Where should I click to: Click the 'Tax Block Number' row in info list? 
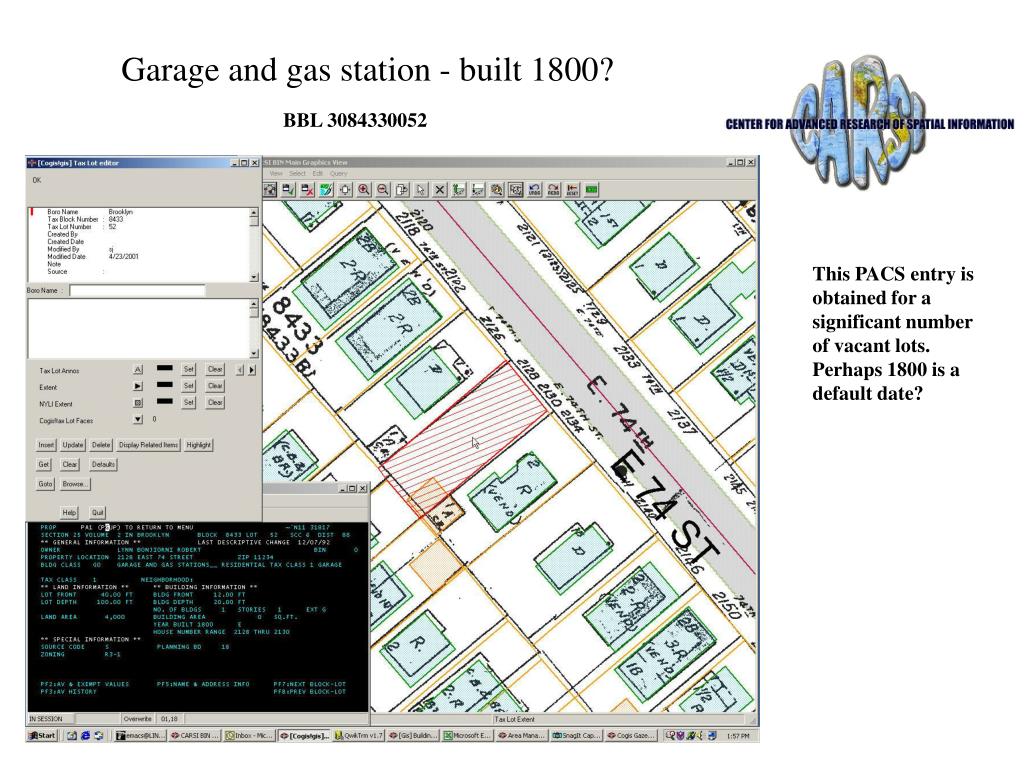click(86, 219)
